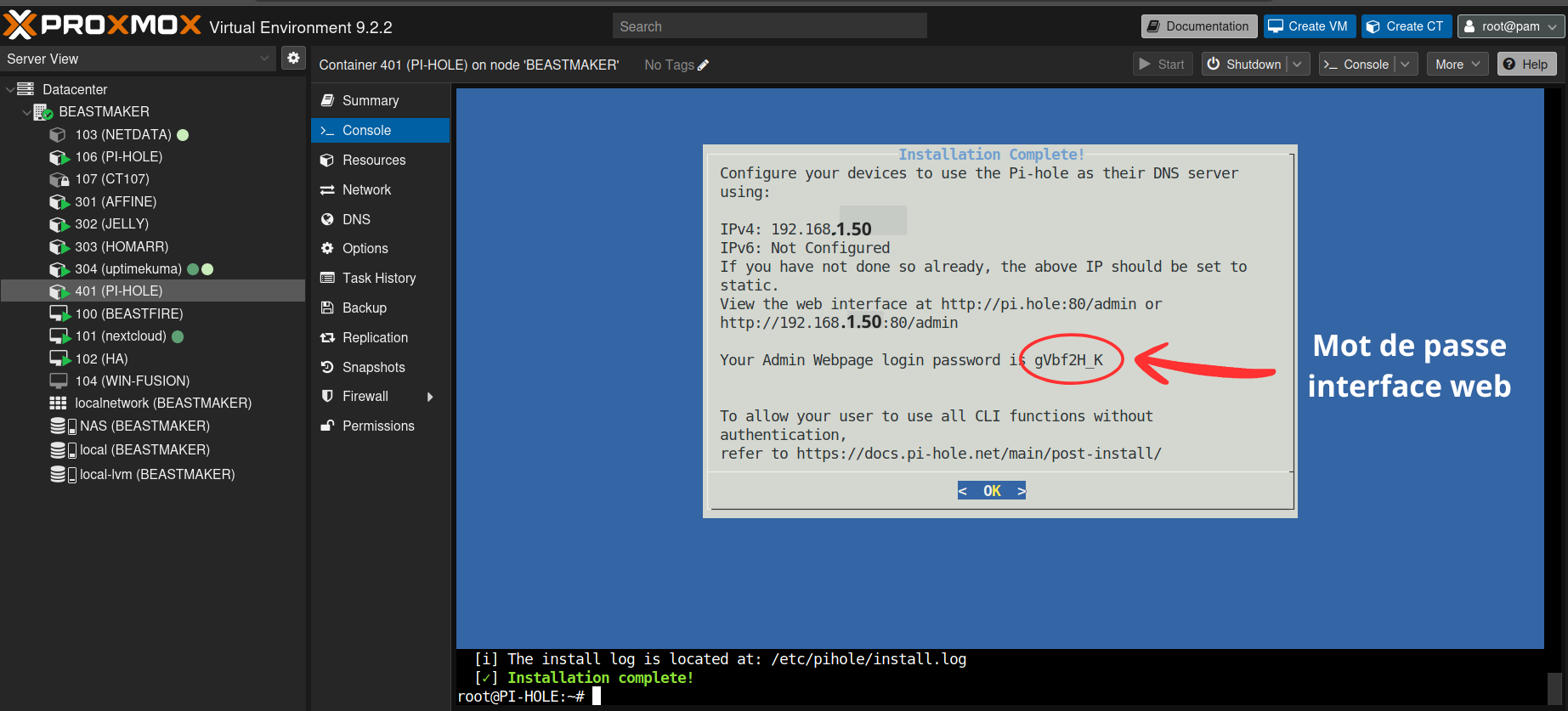
Task: Open the Snapshots panel
Action: click(380, 367)
